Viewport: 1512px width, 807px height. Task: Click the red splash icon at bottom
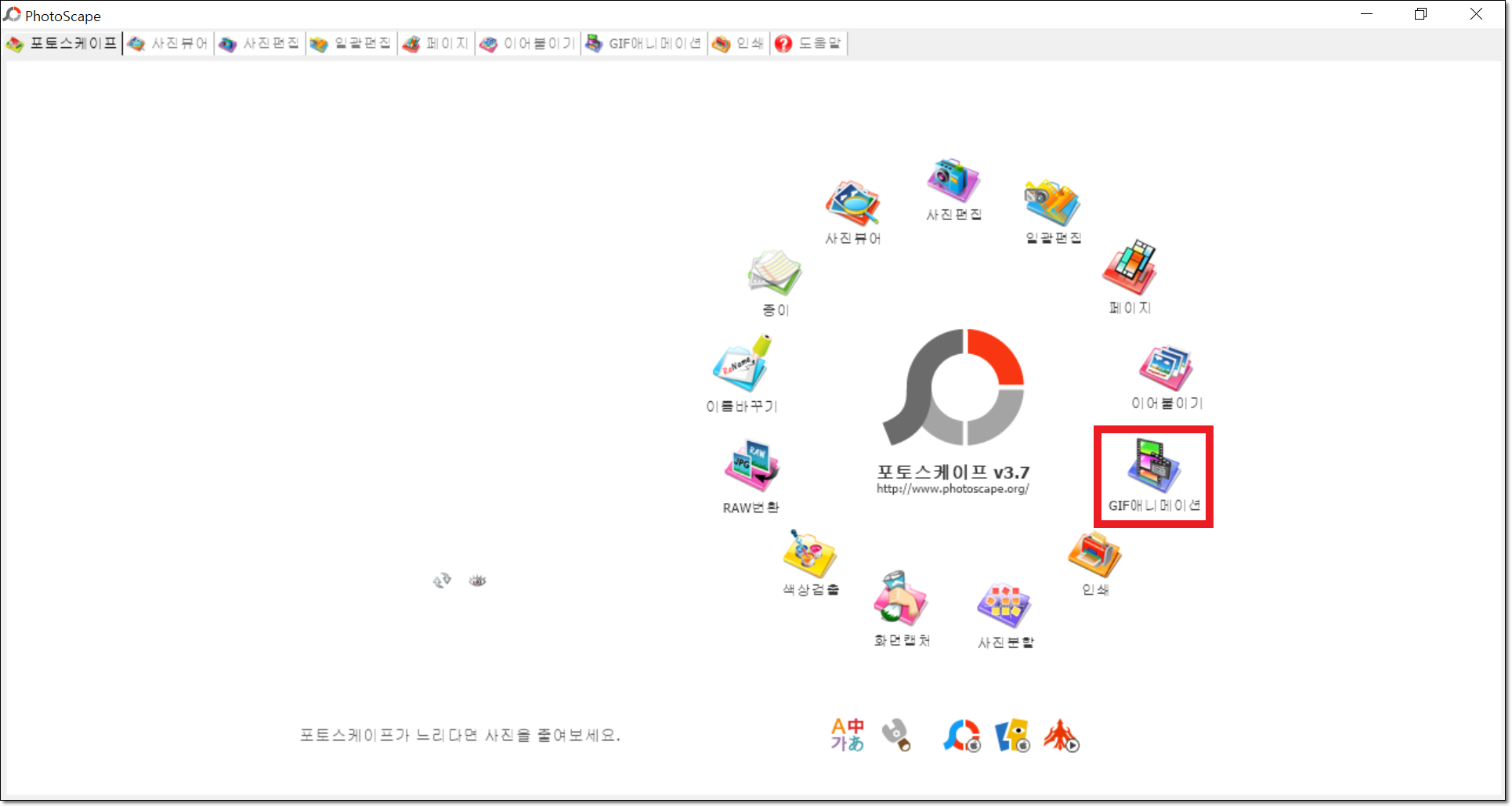click(x=1062, y=736)
